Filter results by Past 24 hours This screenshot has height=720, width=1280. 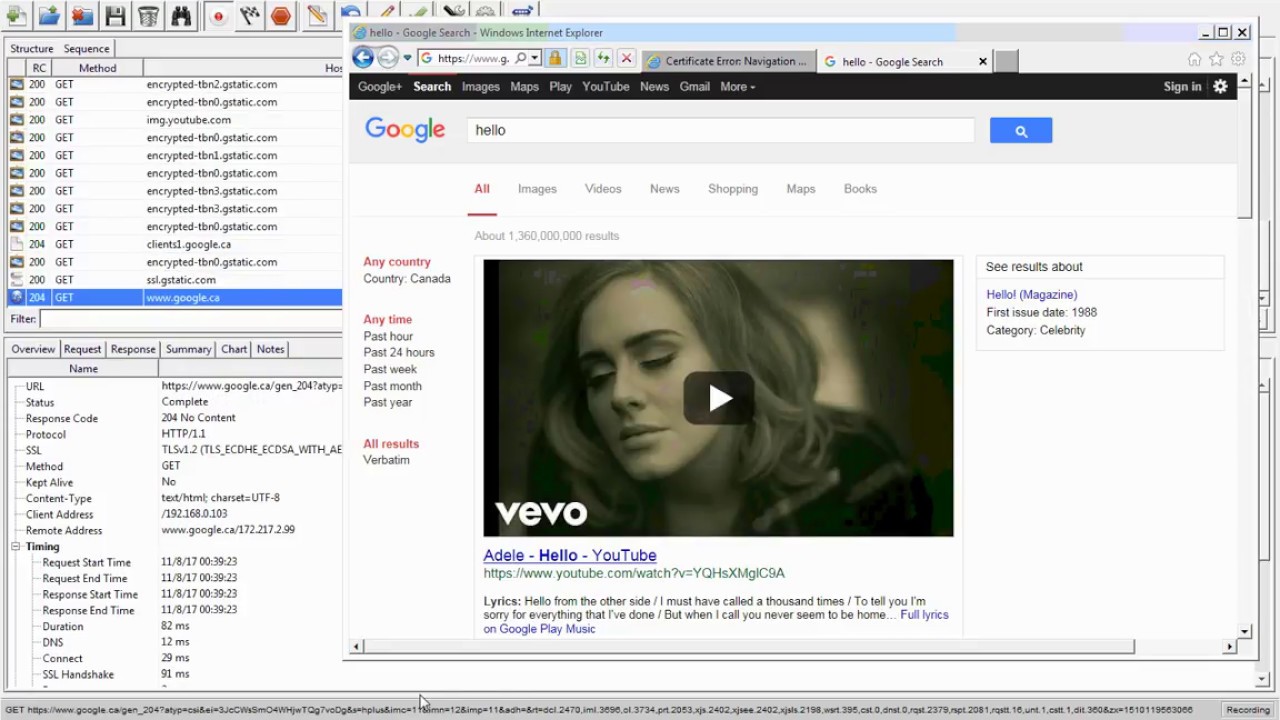point(399,352)
